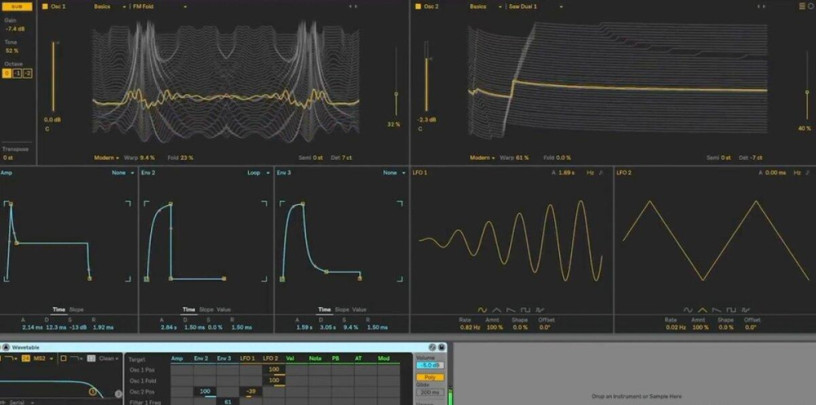Screen dimensions: 816x405
Task: Select the Value tab under Env 3
Action: point(359,309)
